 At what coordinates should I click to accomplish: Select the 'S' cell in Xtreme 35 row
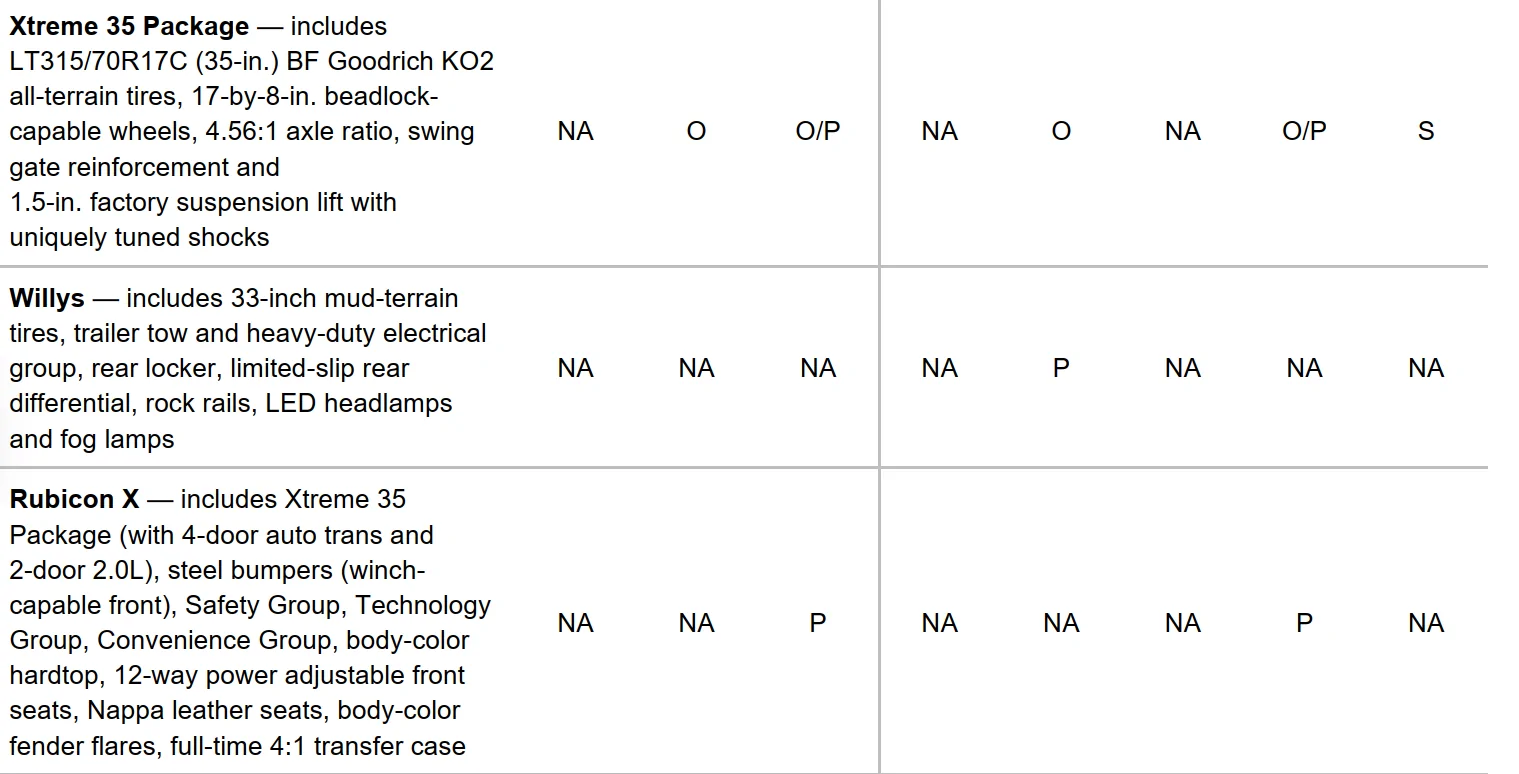[1426, 131]
